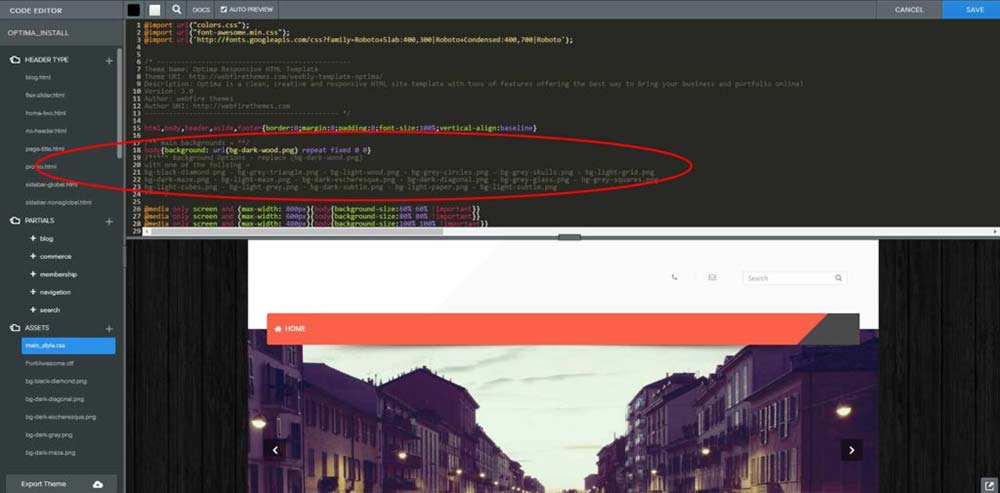1000x493 pixels.
Task: Show next slide with right arrow
Action: tap(851, 450)
